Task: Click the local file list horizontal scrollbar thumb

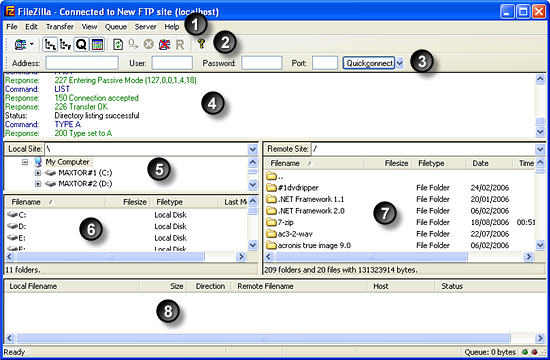Action: [110, 257]
